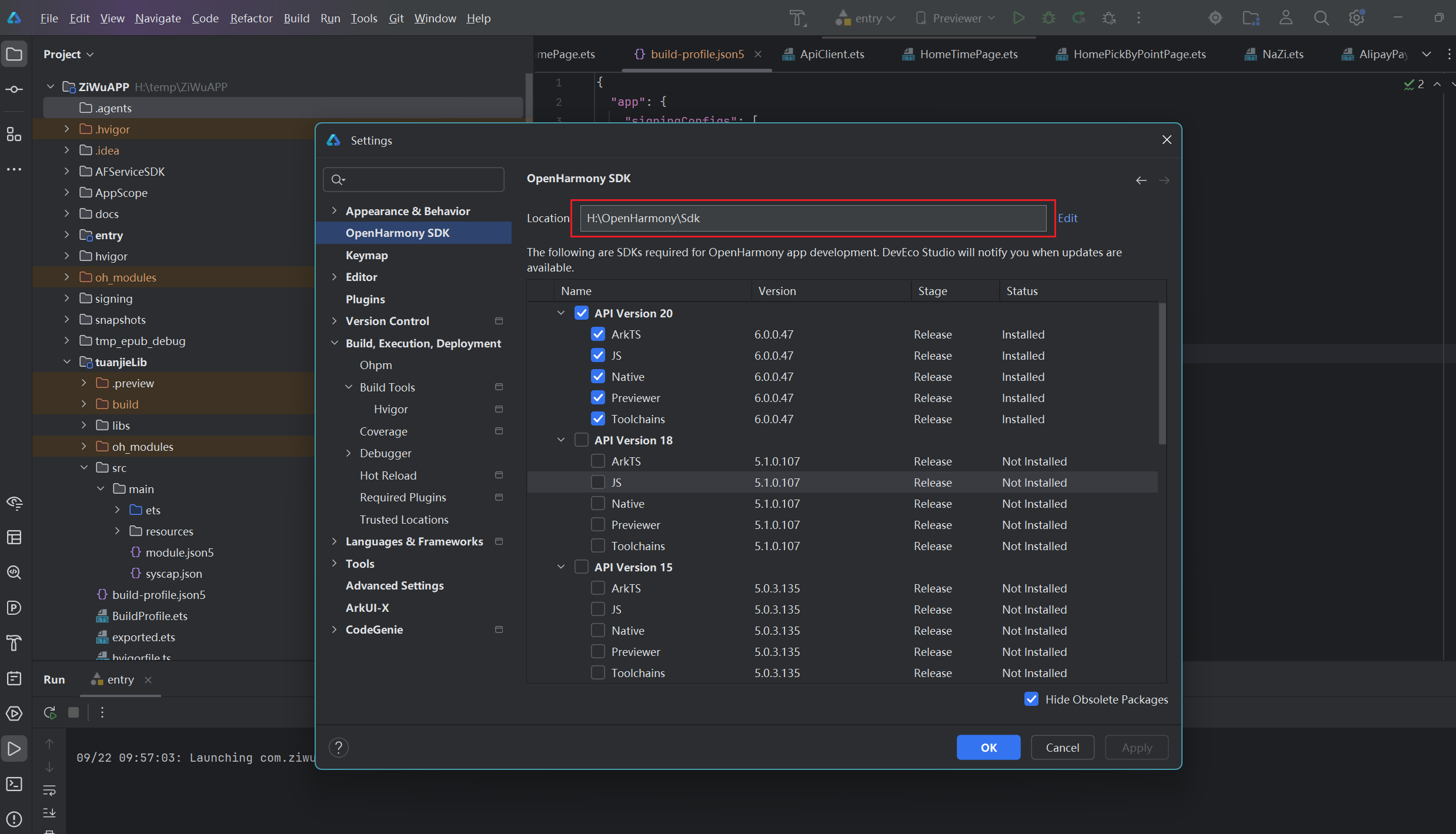Click the build hammer icon in top toolbar
The image size is (1456, 834).
click(798, 18)
